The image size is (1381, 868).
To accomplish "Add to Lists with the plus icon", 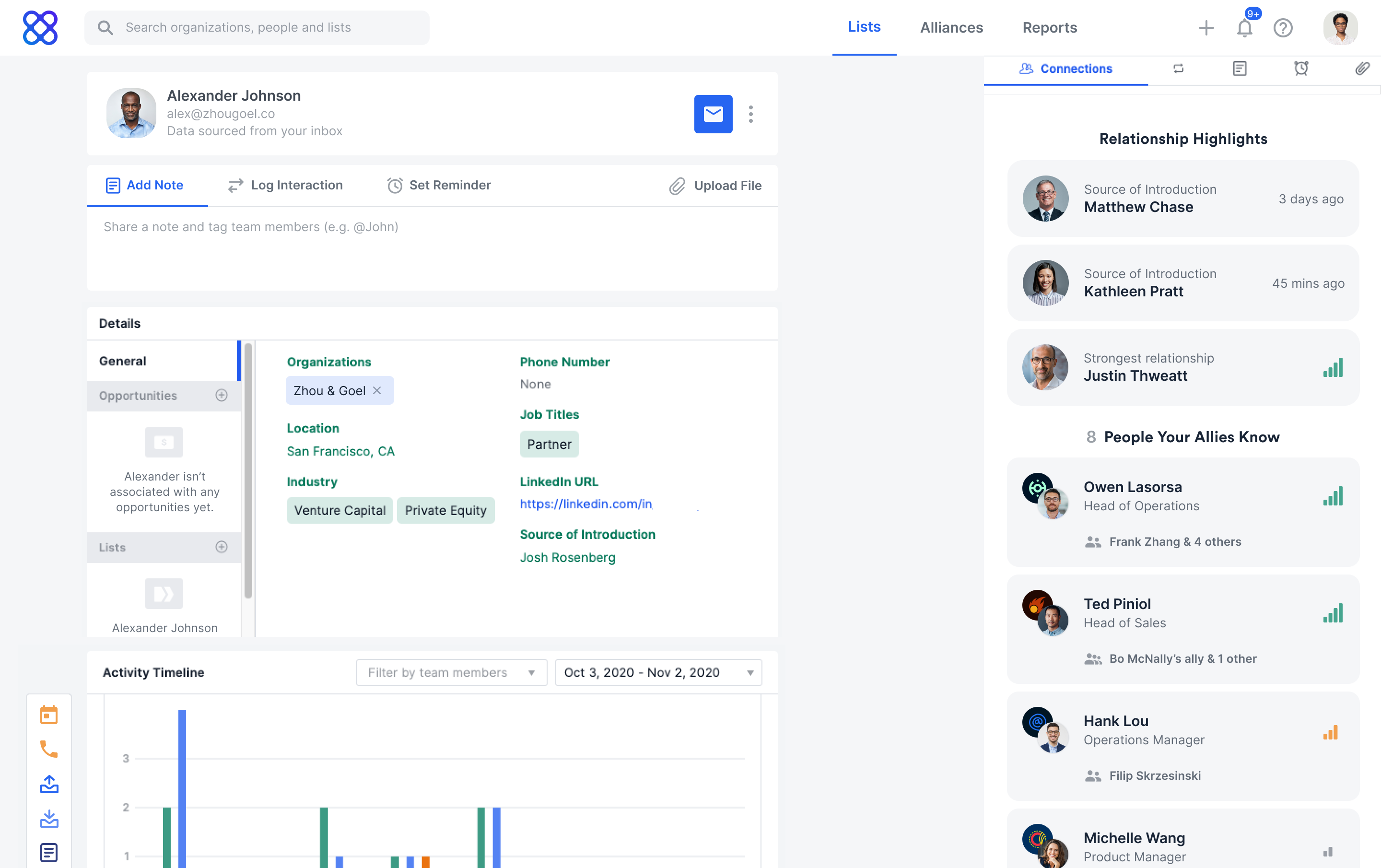I will [222, 547].
